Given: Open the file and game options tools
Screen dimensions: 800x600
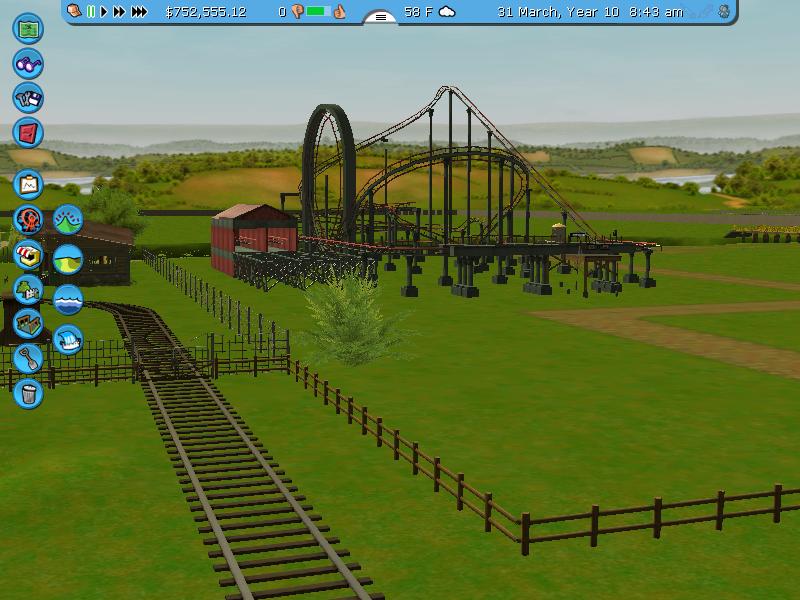Looking at the screenshot, I should 28,98.
